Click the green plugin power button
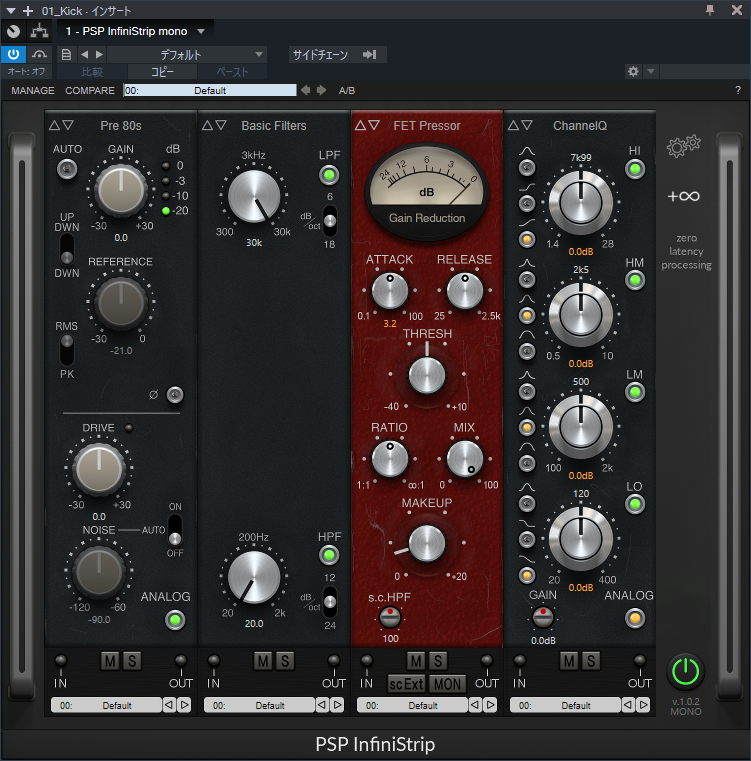Screen dimensions: 751x761 tap(685, 670)
